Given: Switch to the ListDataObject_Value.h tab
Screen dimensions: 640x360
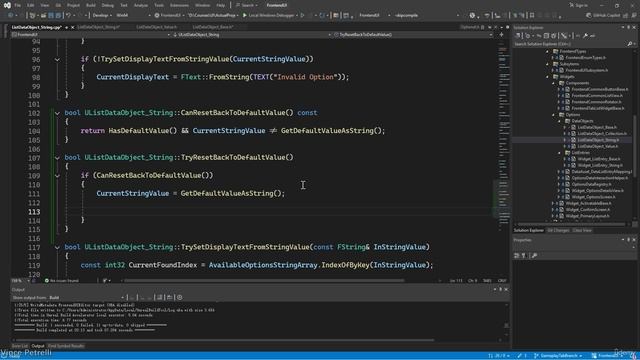Looking at the screenshot, I should (157, 27).
